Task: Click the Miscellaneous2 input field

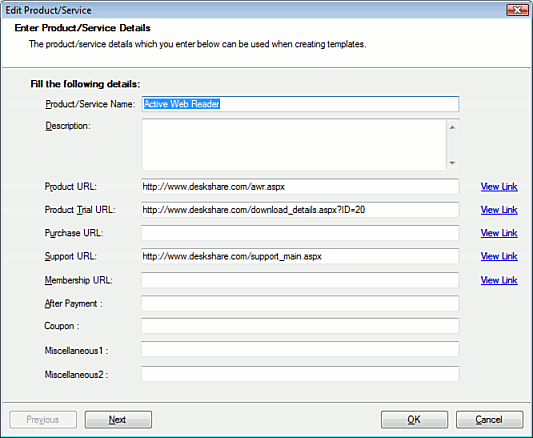Action: pos(300,374)
